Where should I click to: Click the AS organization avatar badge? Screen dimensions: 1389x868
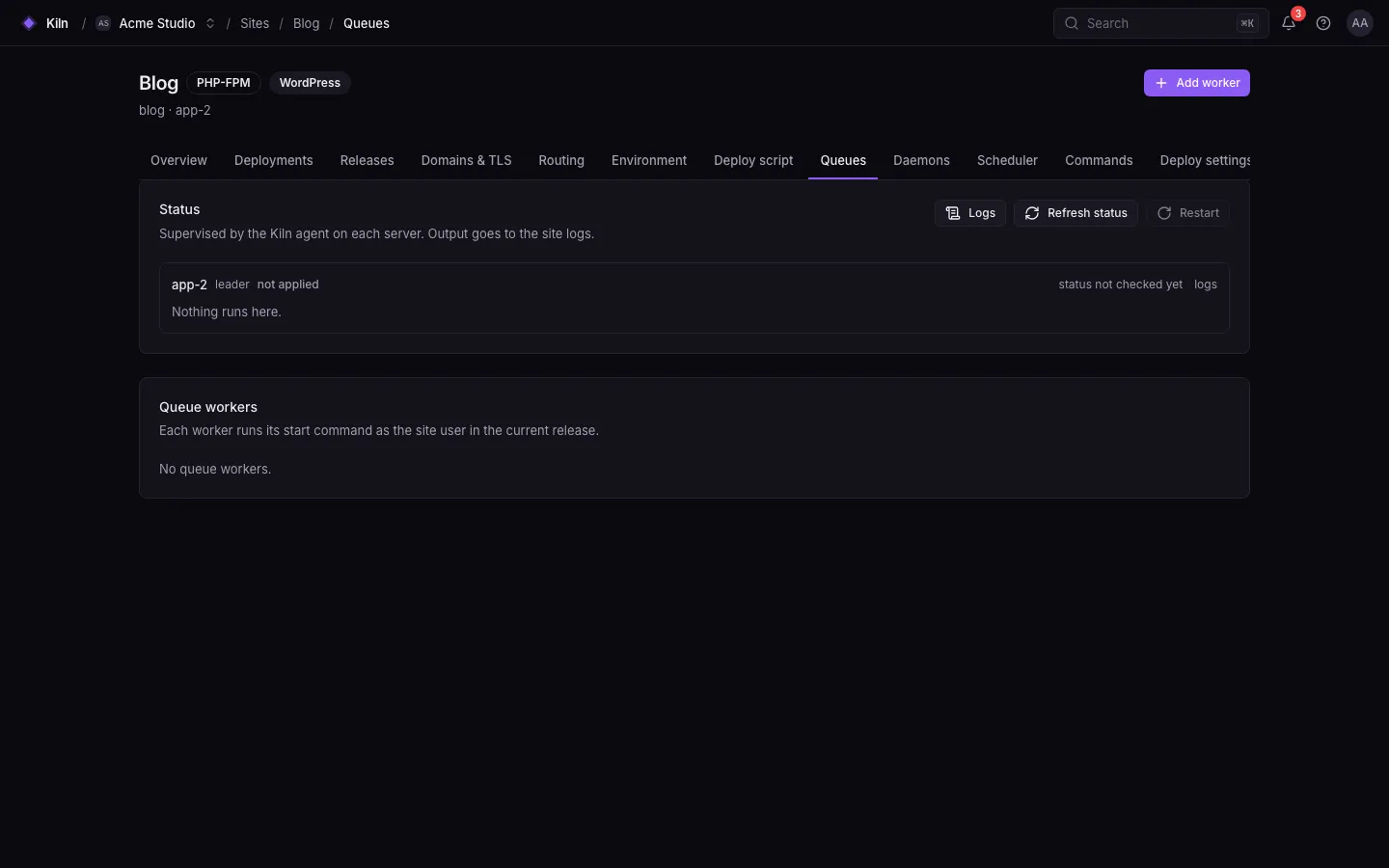click(103, 23)
